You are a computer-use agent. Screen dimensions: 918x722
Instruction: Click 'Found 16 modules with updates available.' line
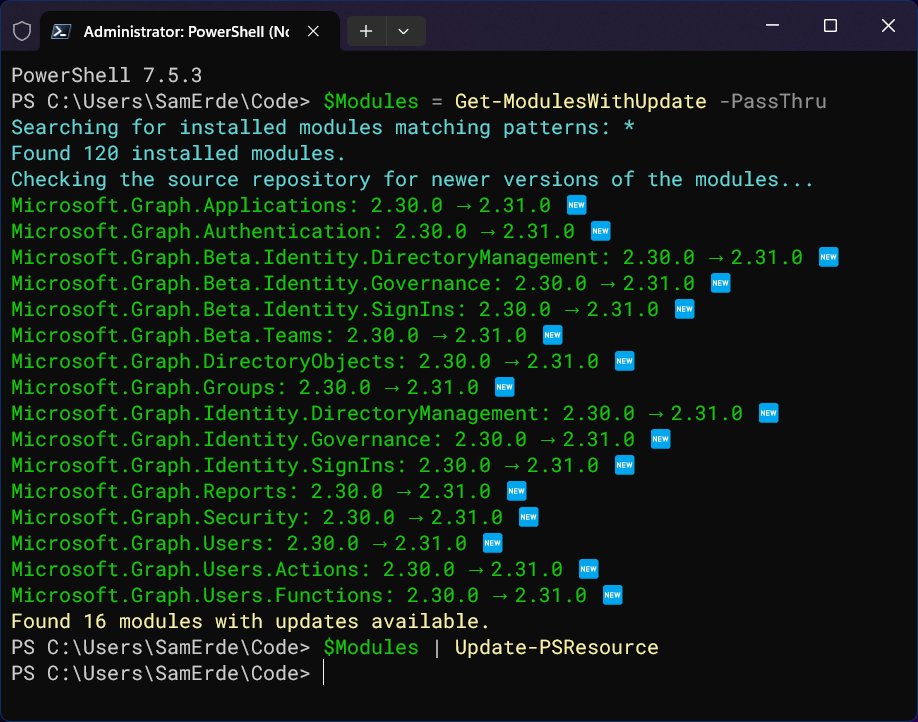[x=251, y=621]
